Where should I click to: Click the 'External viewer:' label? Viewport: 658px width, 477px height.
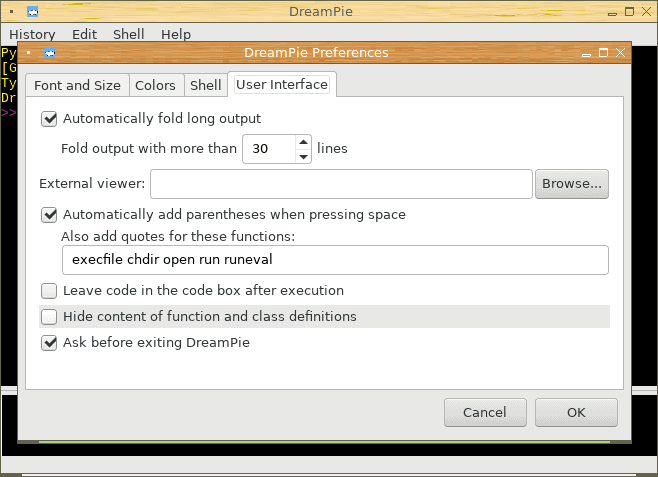point(92,184)
